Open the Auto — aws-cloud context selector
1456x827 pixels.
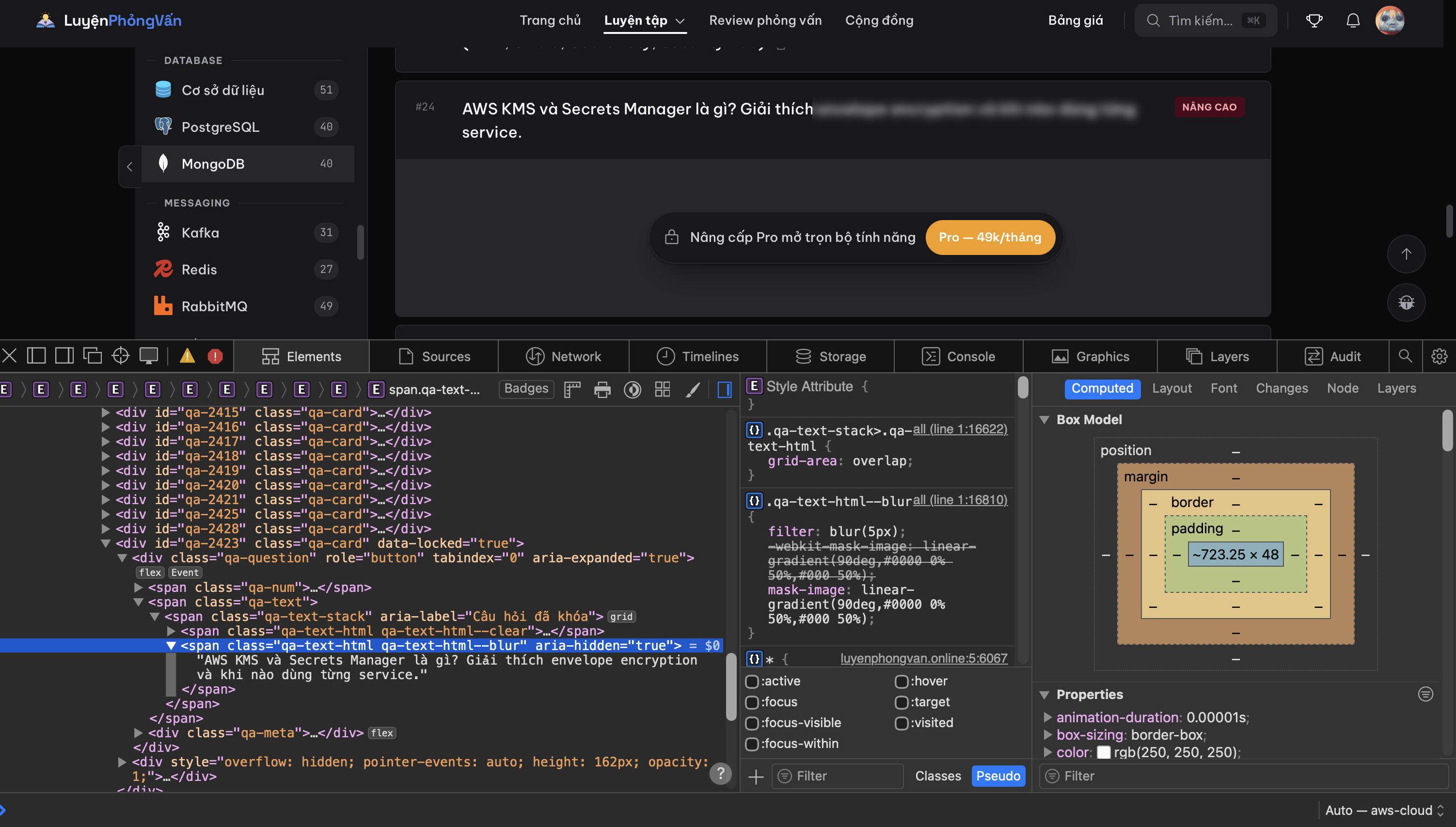(x=1384, y=811)
